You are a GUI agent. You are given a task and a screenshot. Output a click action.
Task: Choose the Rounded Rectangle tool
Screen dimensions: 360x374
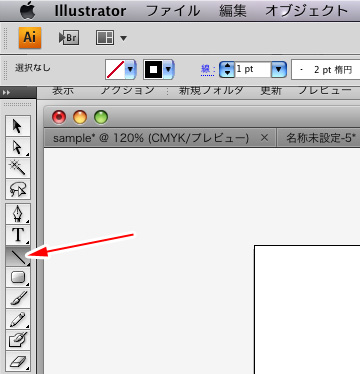click(x=18, y=277)
